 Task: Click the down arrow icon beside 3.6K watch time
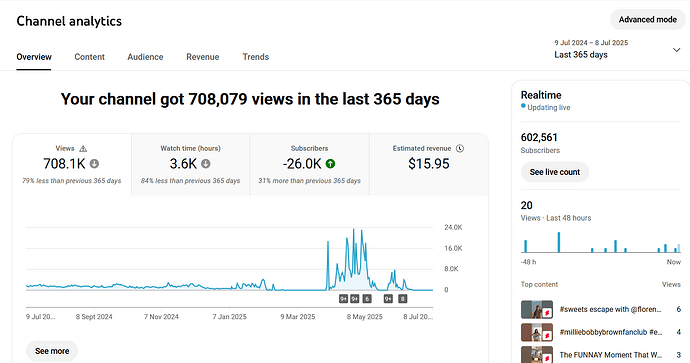(x=206, y=164)
